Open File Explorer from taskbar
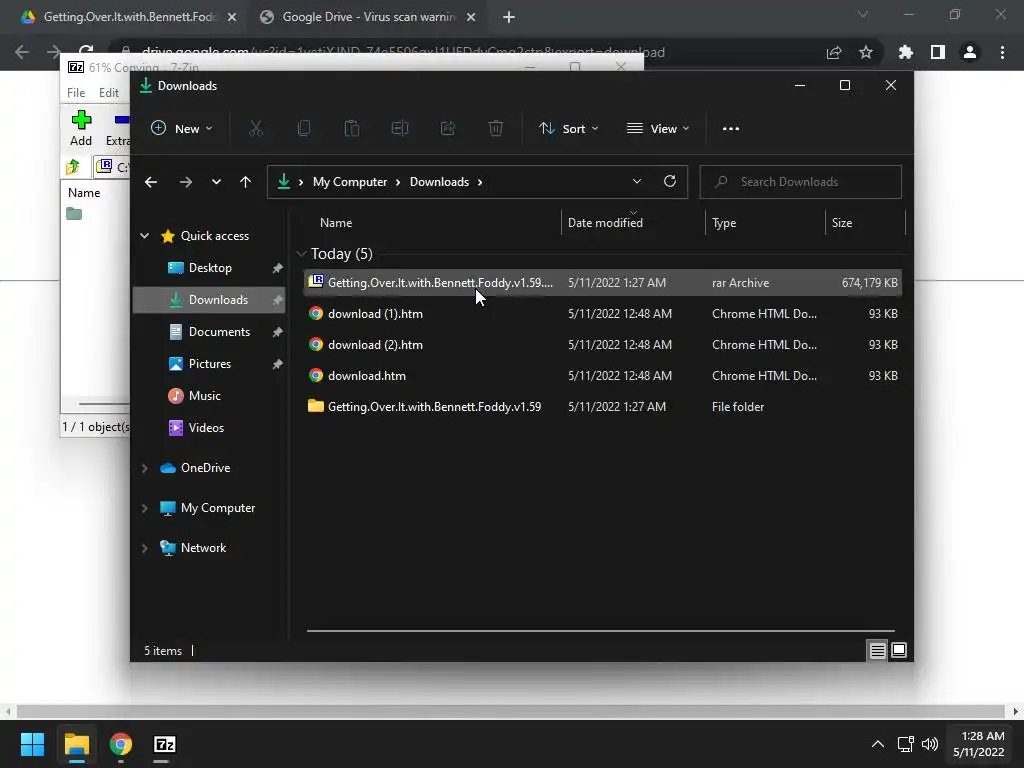 tap(76, 744)
